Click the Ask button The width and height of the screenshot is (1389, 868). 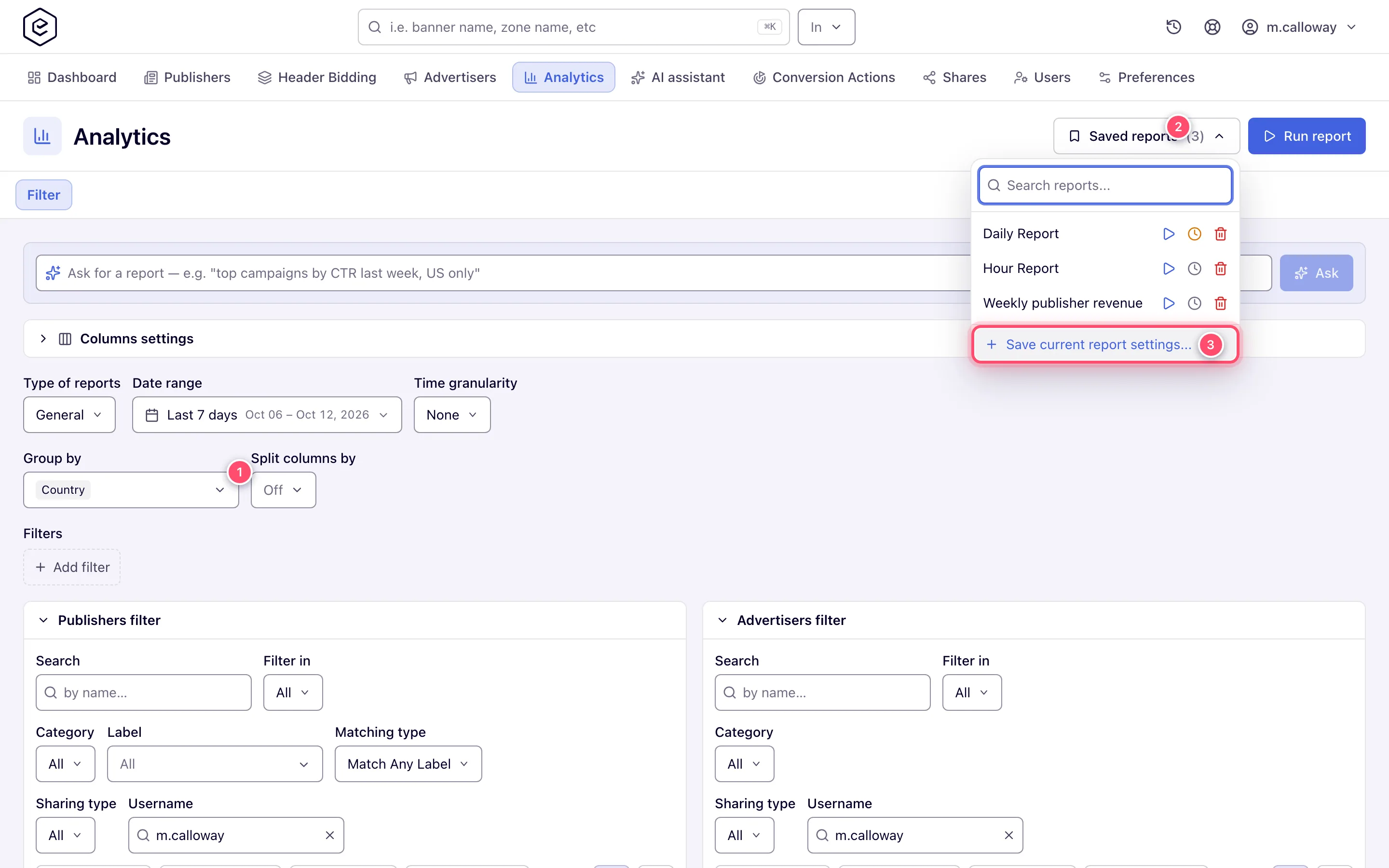point(1316,272)
